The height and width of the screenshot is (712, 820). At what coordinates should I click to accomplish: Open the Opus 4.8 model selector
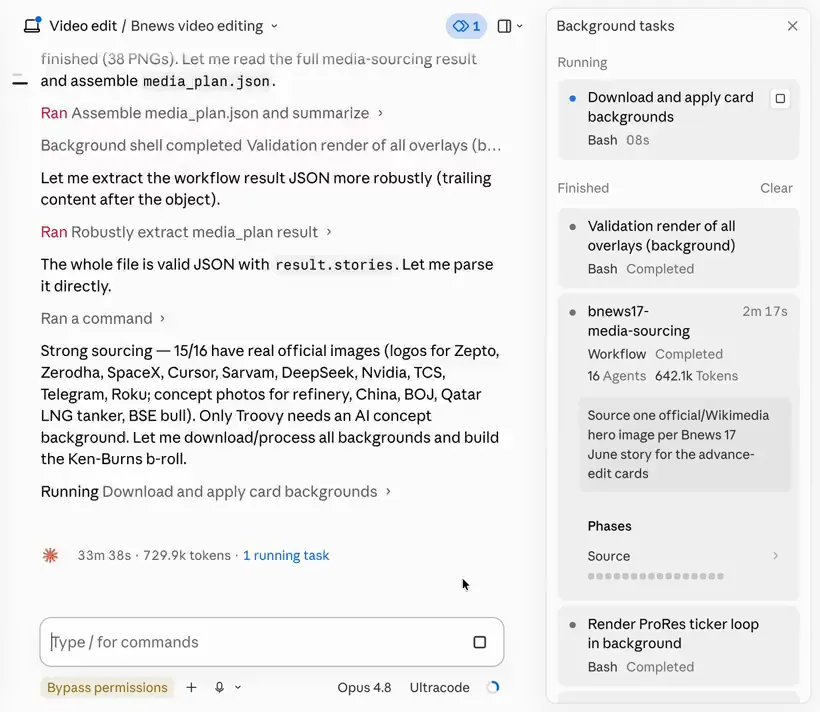click(364, 687)
